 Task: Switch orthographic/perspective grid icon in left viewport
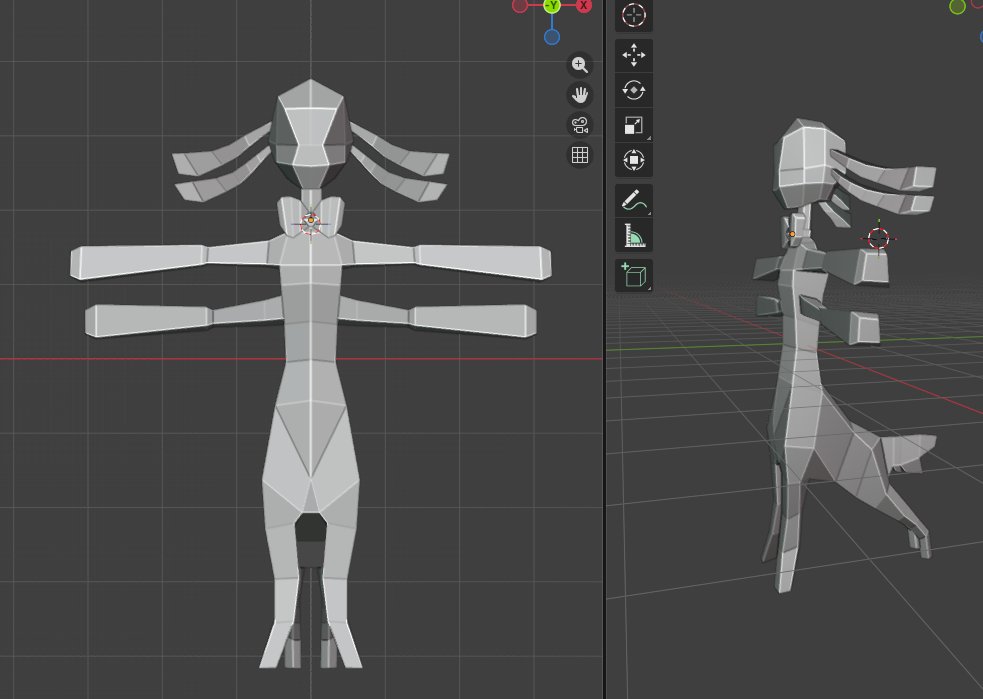(x=580, y=155)
